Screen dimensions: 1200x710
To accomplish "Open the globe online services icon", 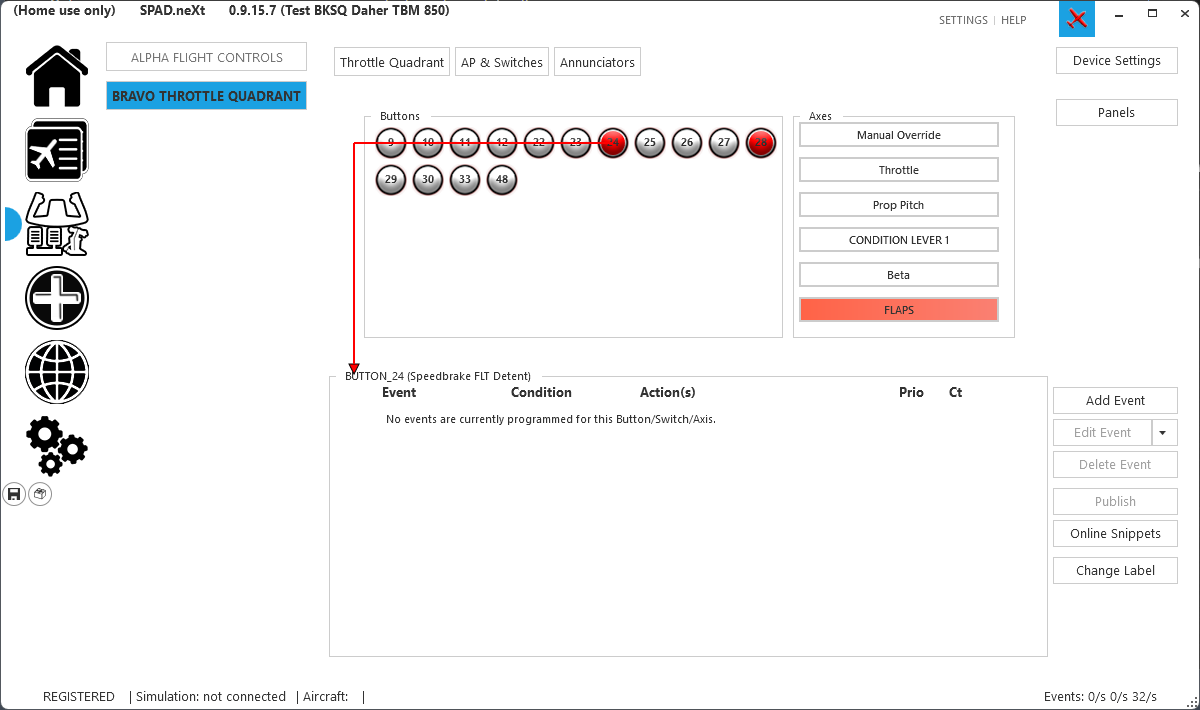I will (x=57, y=372).
